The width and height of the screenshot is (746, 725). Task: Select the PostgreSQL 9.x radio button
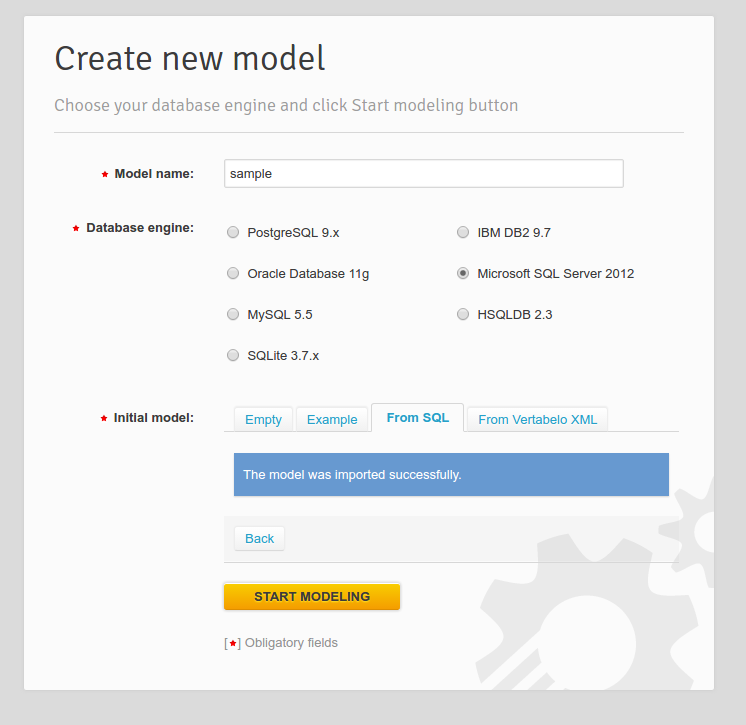click(233, 232)
